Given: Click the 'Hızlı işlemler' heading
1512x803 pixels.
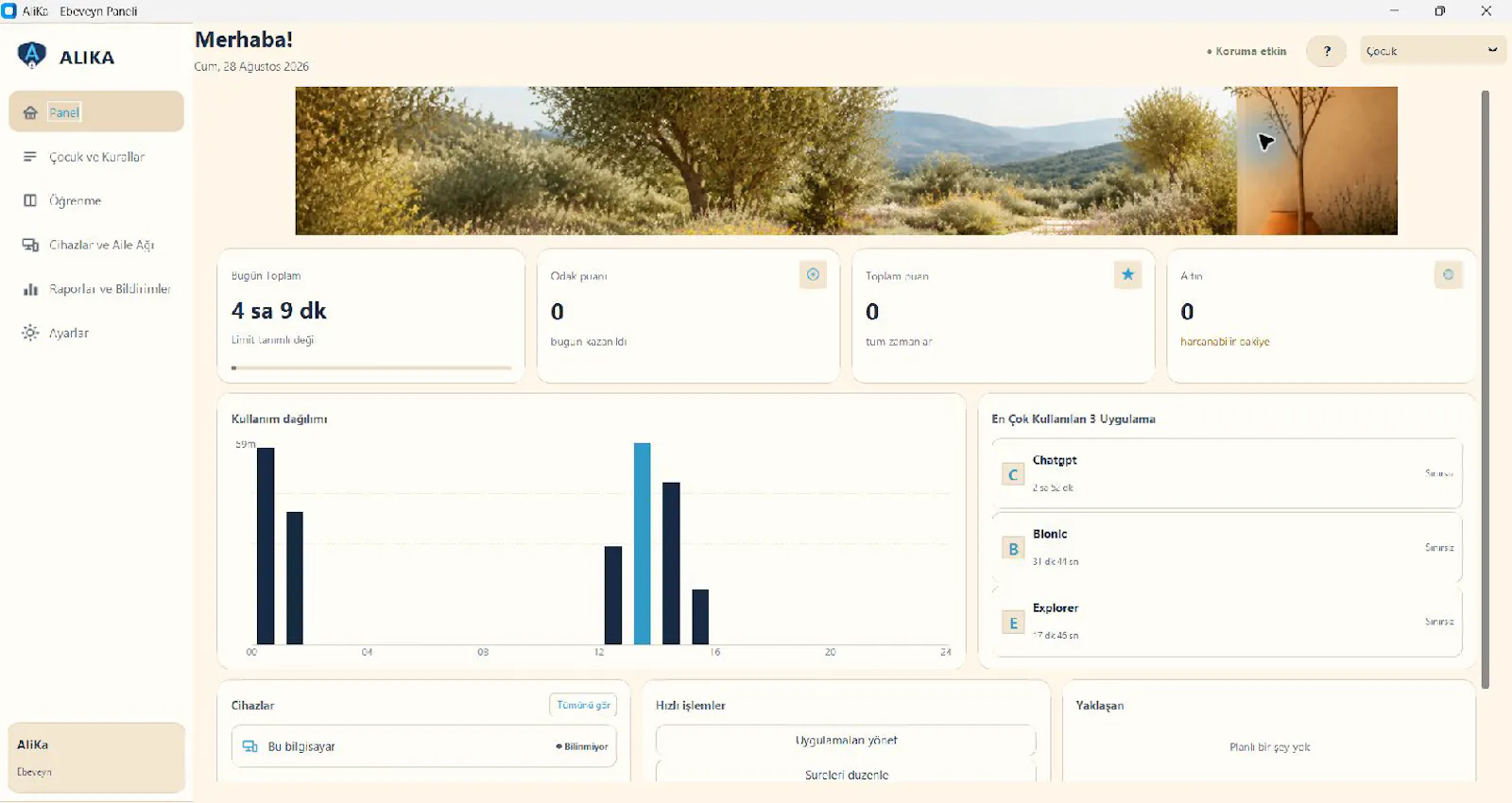Looking at the screenshot, I should pyautogui.click(x=691, y=706).
